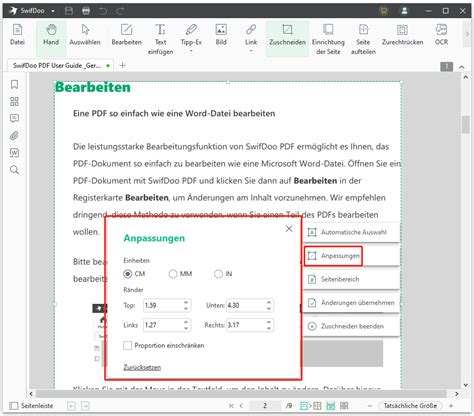The image size is (474, 416).
Task: Open the user account icon
Action: click(x=404, y=11)
